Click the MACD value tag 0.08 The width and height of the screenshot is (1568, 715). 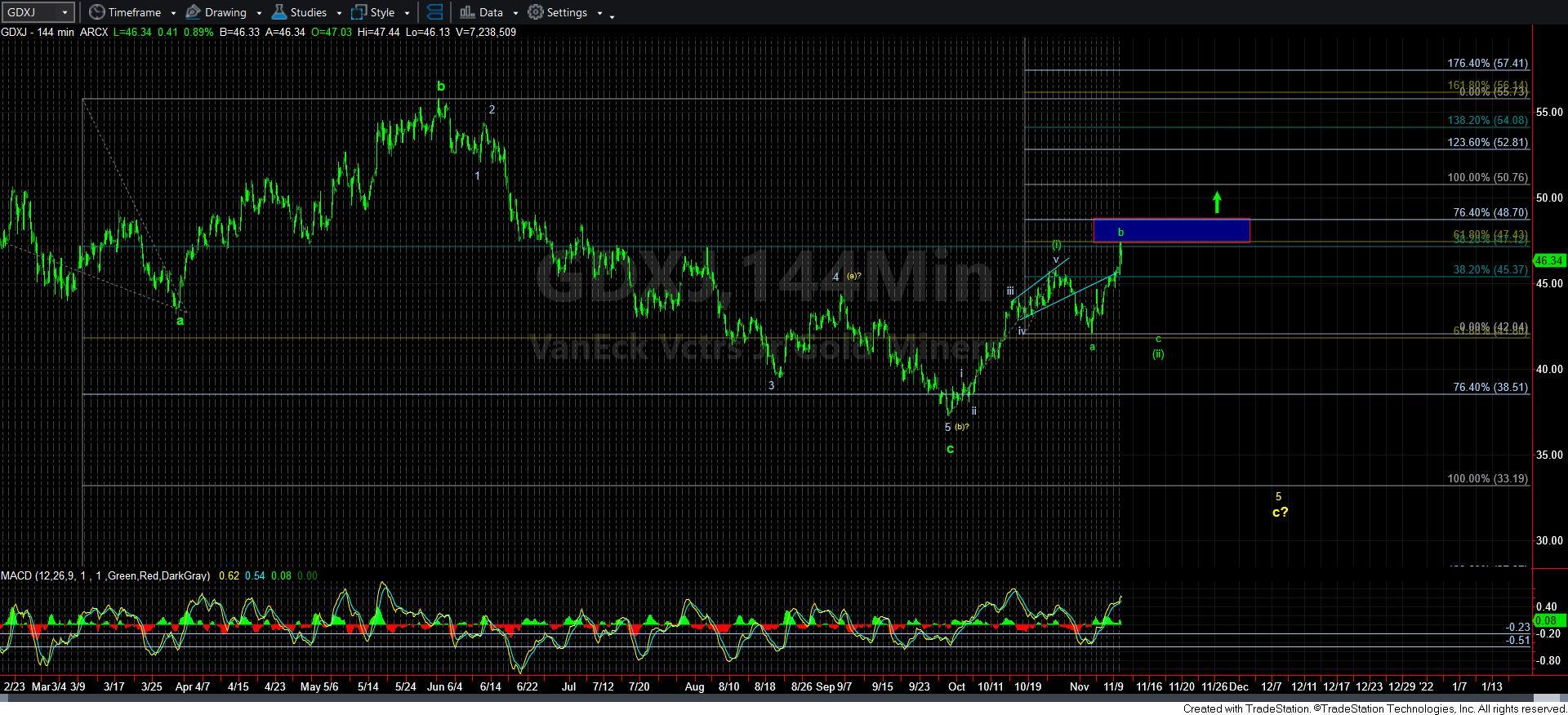(x=1548, y=620)
